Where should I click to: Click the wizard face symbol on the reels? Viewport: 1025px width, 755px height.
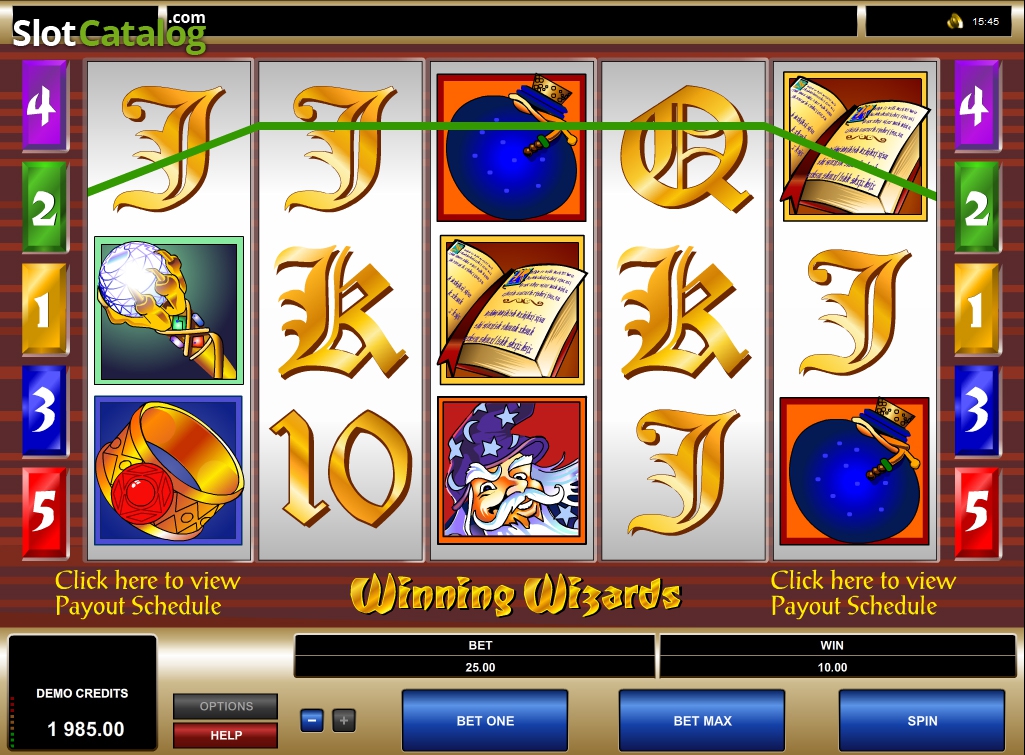tap(512, 471)
